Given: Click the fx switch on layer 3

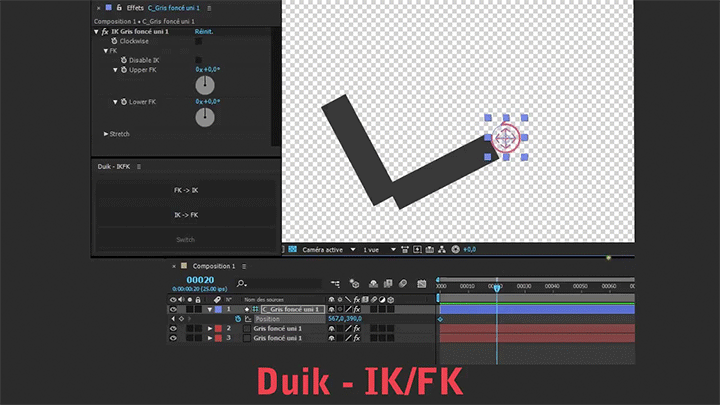Looking at the screenshot, I should (357, 338).
